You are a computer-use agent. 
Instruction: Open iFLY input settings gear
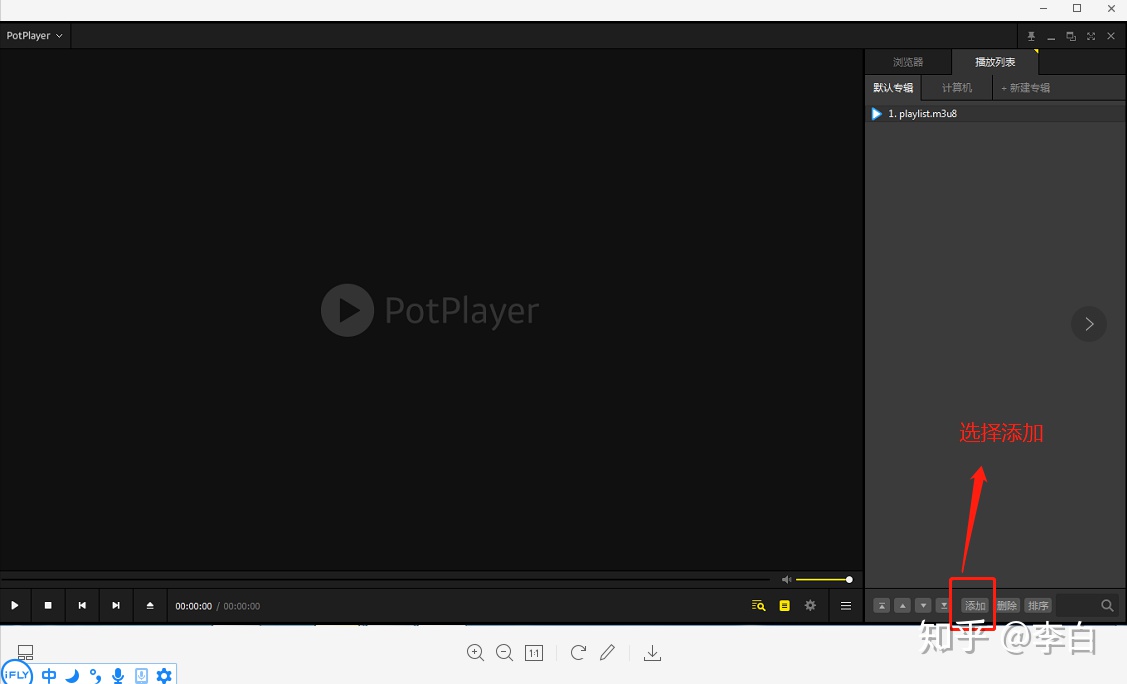164,675
